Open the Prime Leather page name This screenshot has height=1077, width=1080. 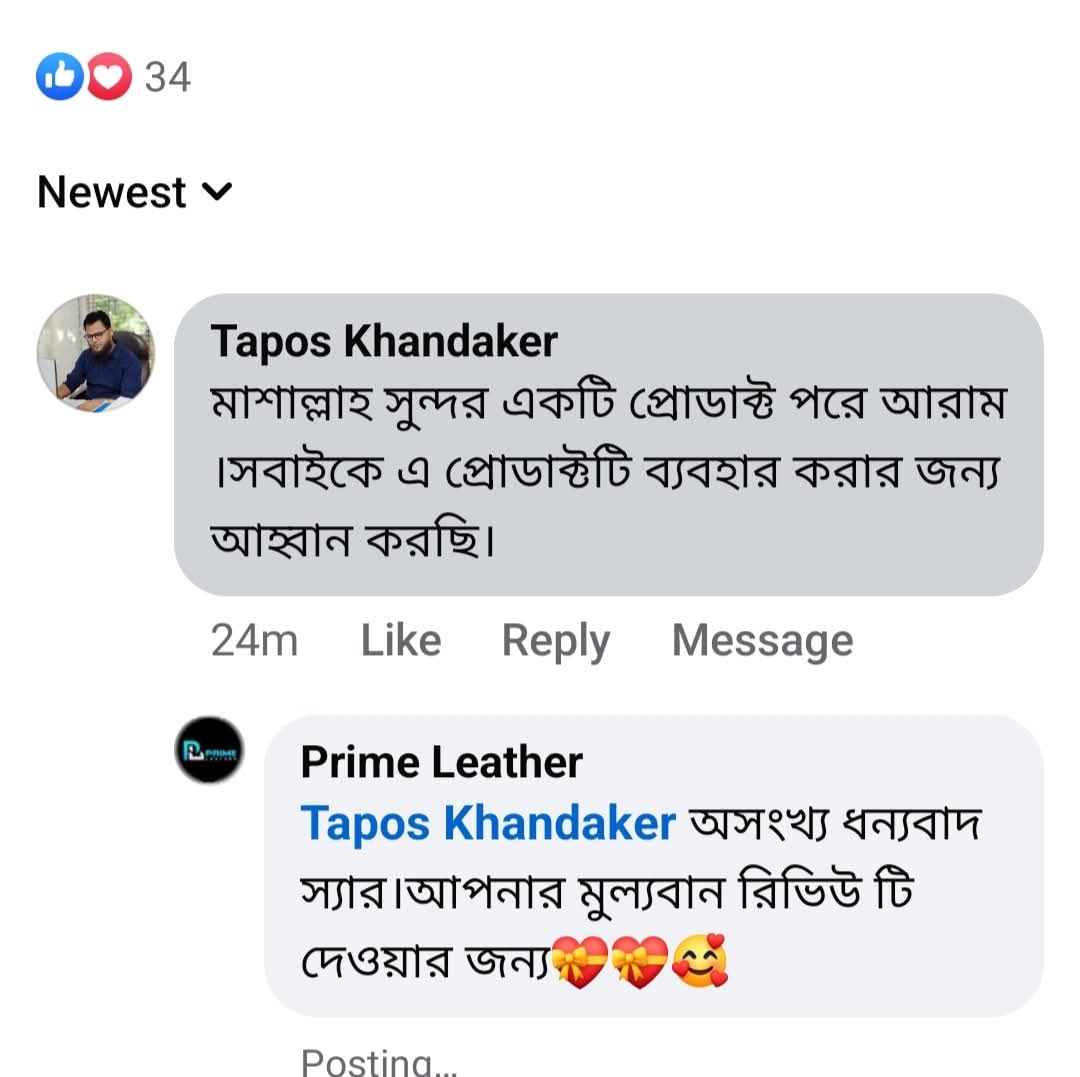441,763
